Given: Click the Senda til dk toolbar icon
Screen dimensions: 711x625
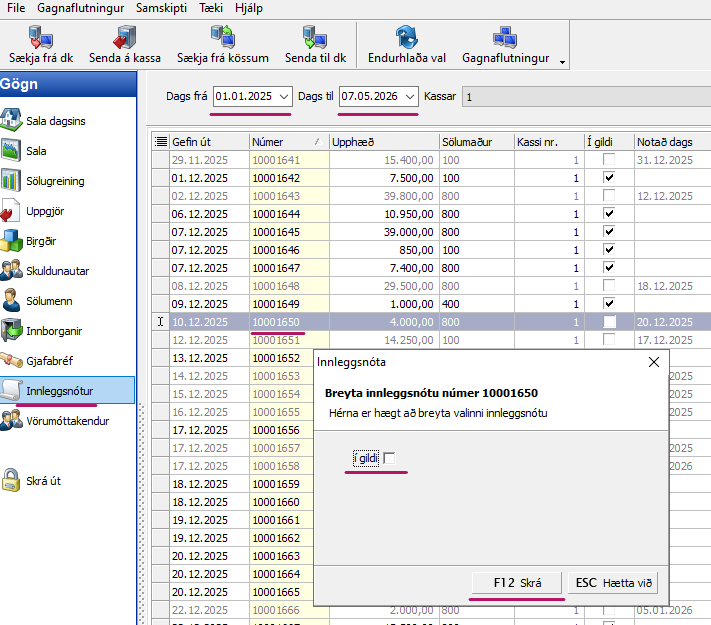Looking at the screenshot, I should click(x=314, y=38).
